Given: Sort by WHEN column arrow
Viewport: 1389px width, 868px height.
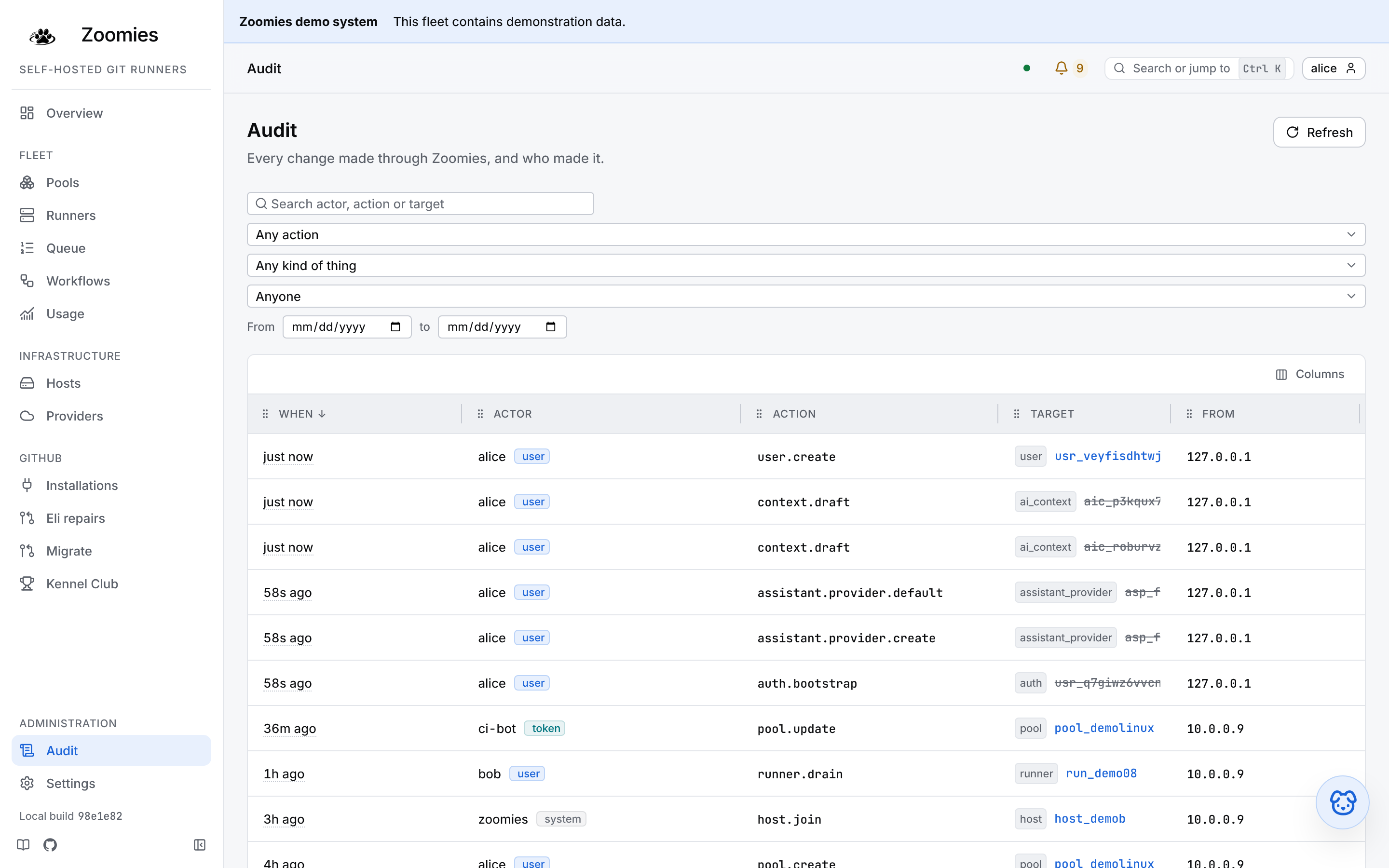Looking at the screenshot, I should point(322,414).
